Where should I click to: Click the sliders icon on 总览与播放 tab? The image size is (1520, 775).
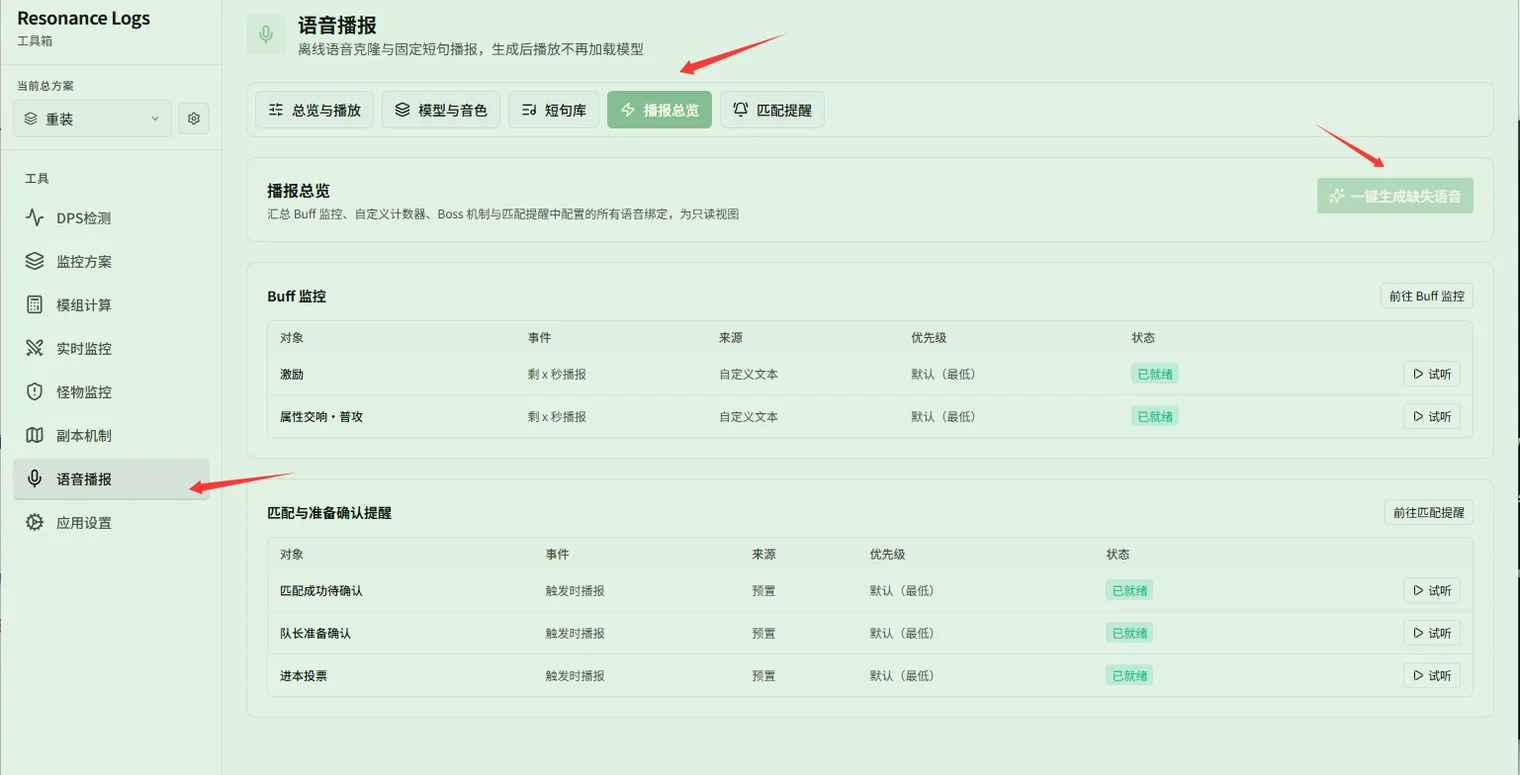point(276,110)
